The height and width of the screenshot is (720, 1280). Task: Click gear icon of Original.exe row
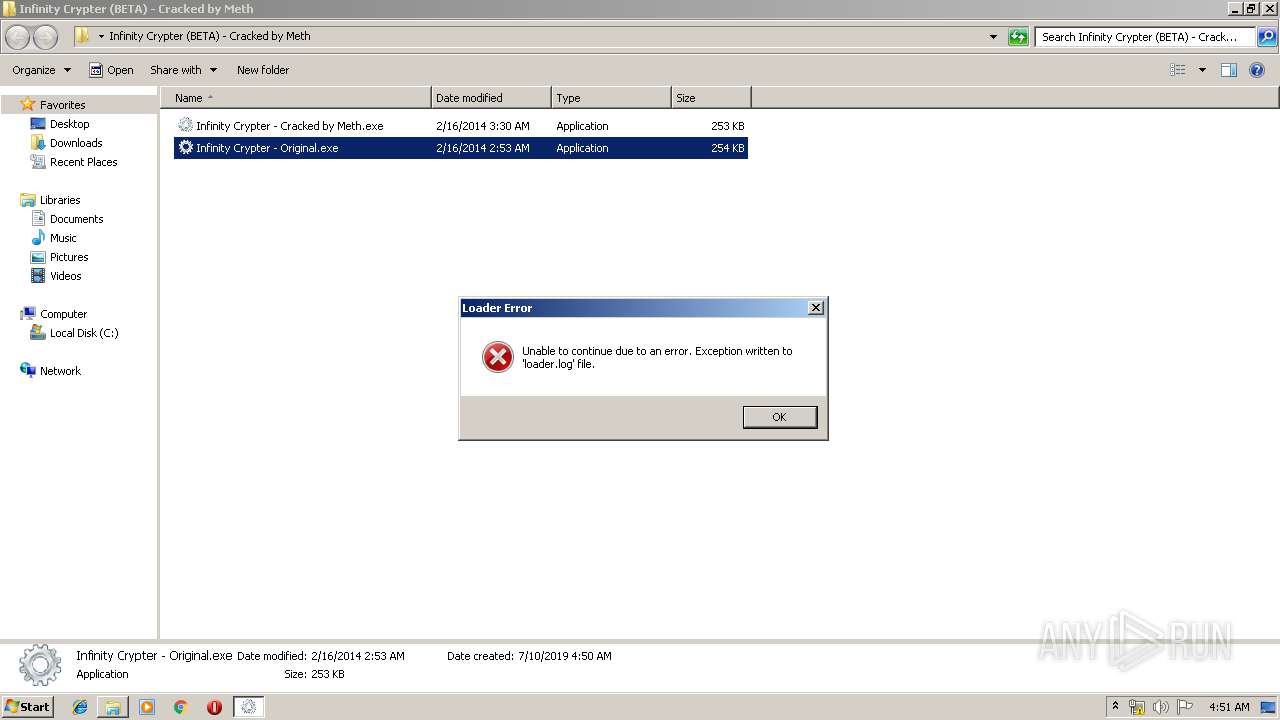(x=185, y=147)
